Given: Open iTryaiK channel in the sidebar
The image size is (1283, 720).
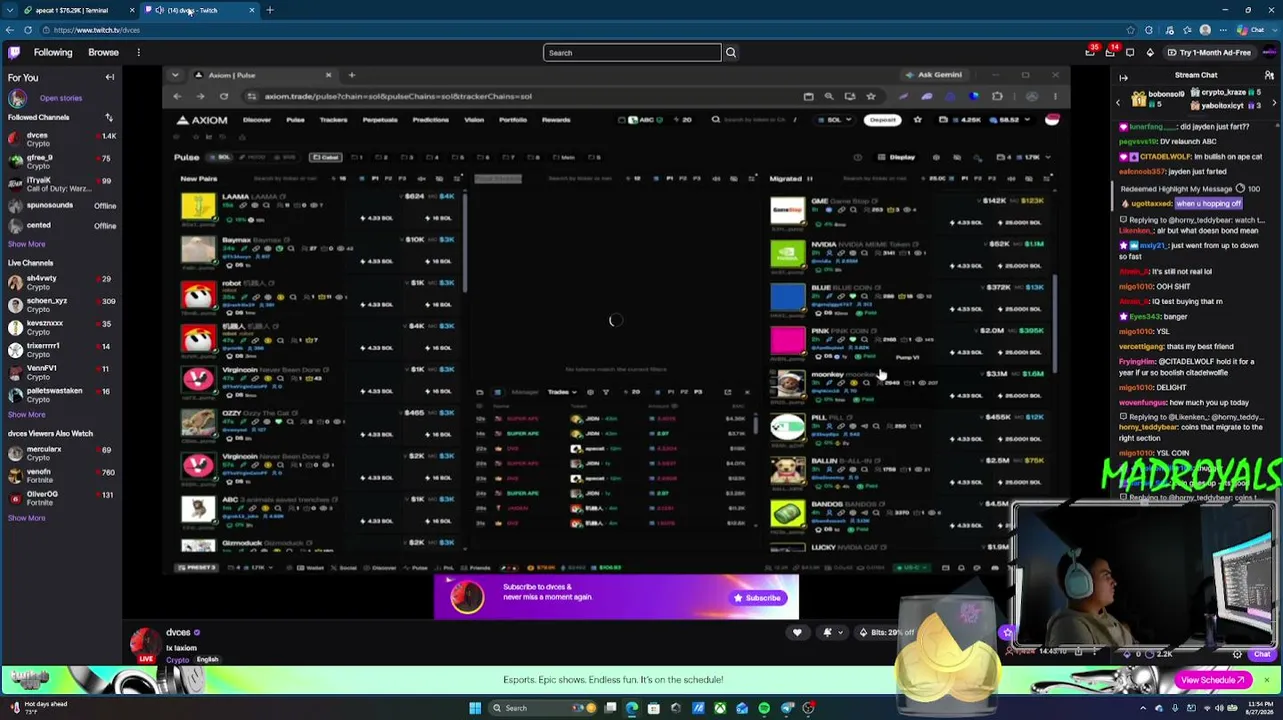Looking at the screenshot, I should [61, 184].
